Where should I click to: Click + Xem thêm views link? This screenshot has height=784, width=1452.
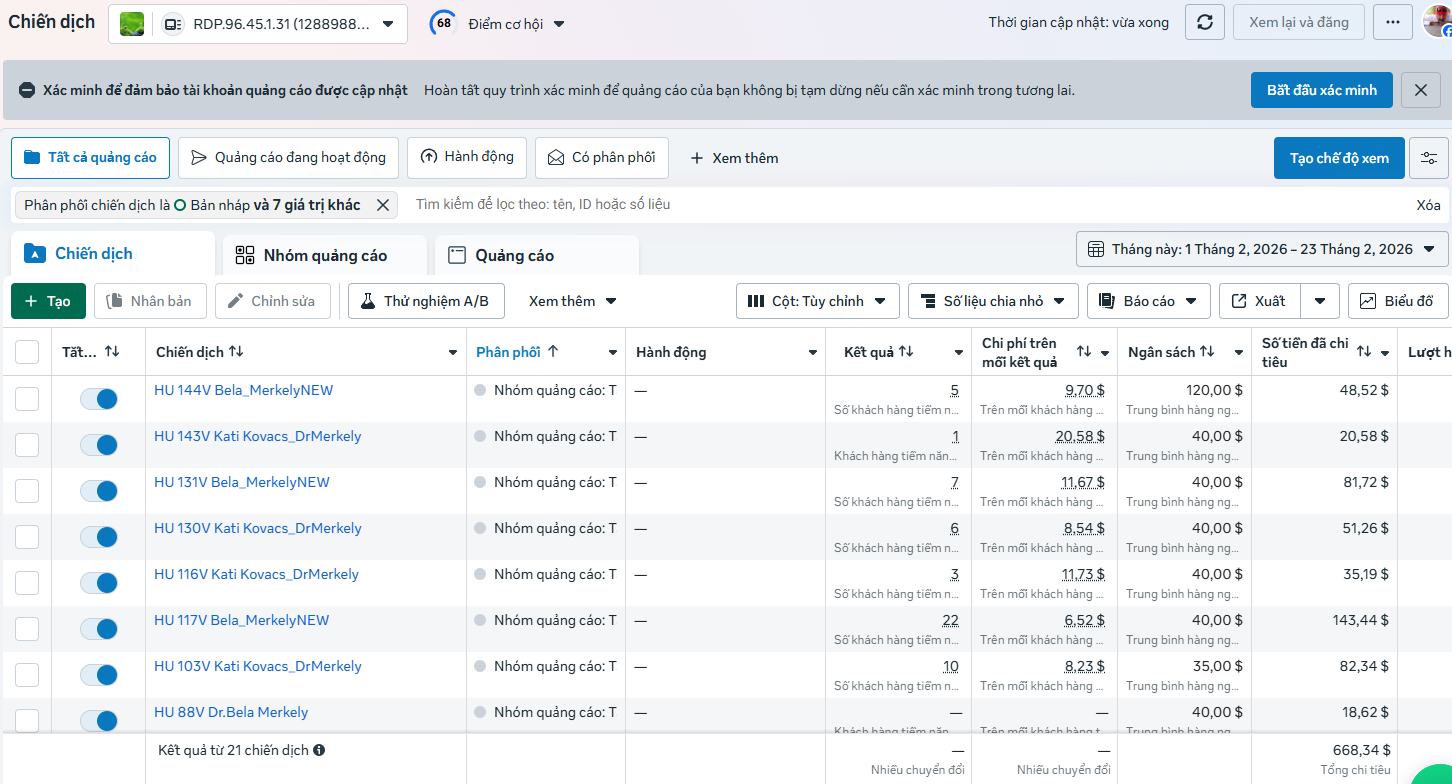click(734, 158)
